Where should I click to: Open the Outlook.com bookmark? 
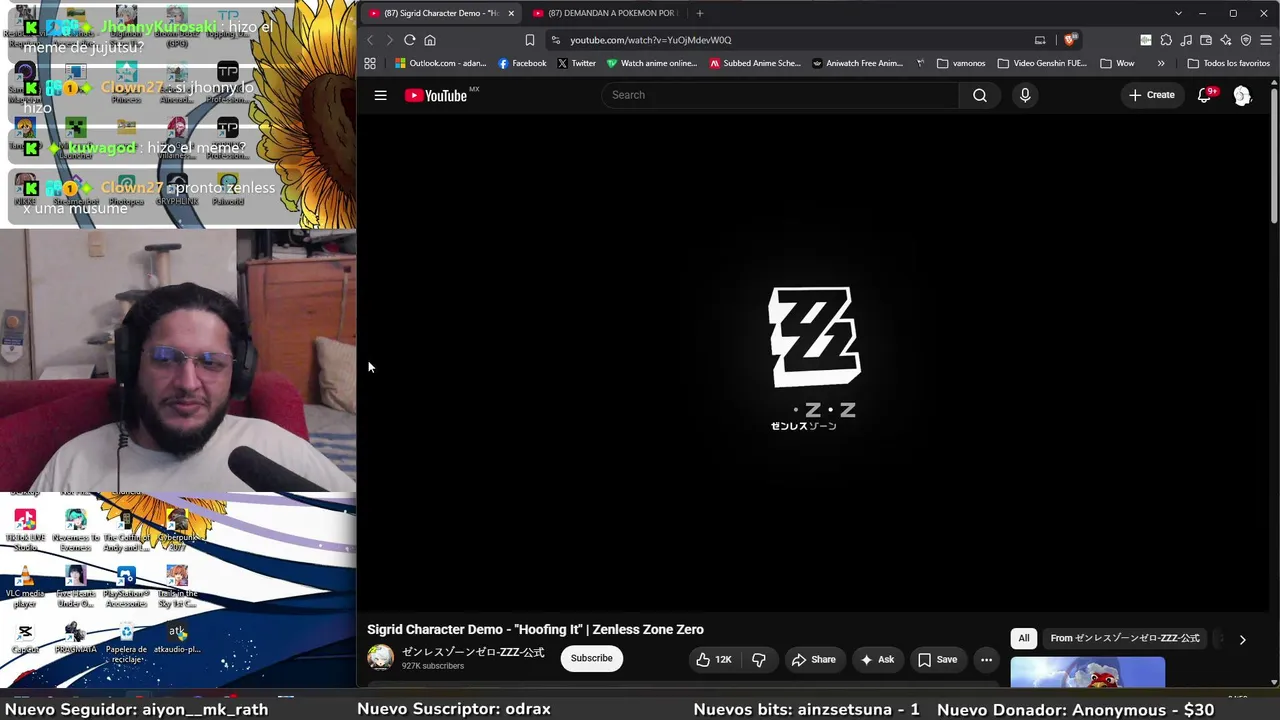click(441, 63)
